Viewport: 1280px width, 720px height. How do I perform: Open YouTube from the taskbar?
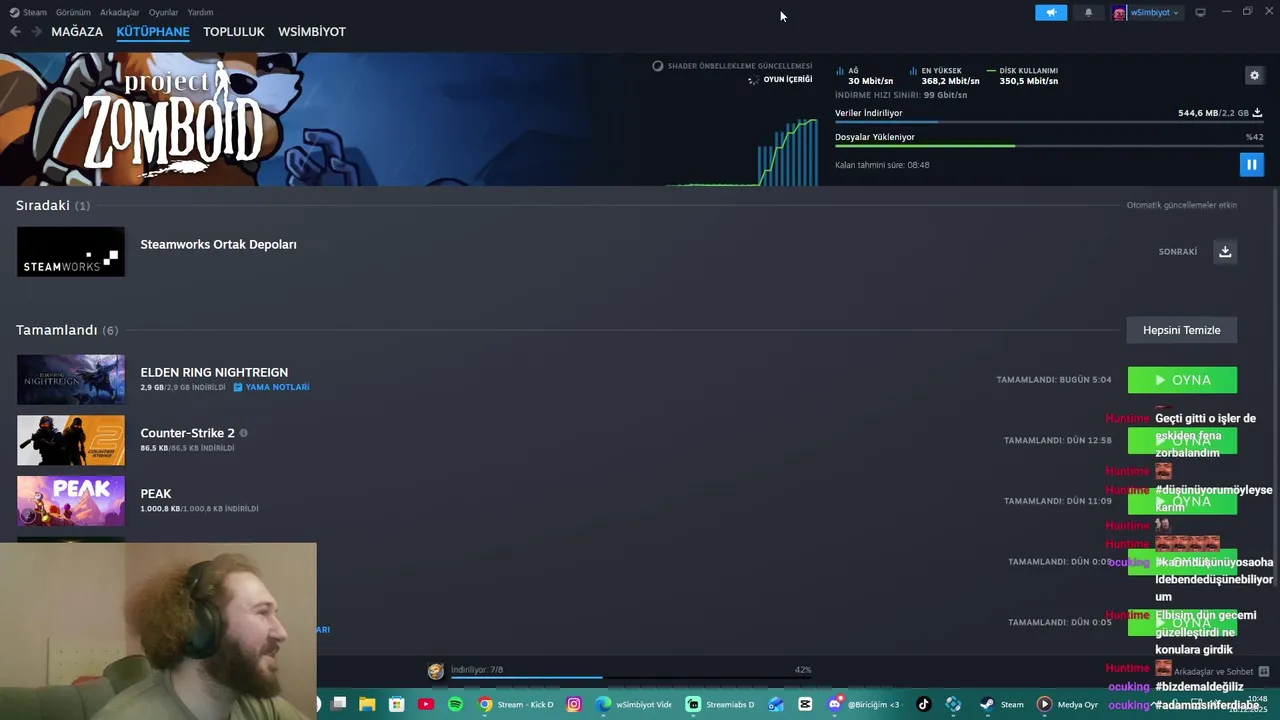click(426, 704)
